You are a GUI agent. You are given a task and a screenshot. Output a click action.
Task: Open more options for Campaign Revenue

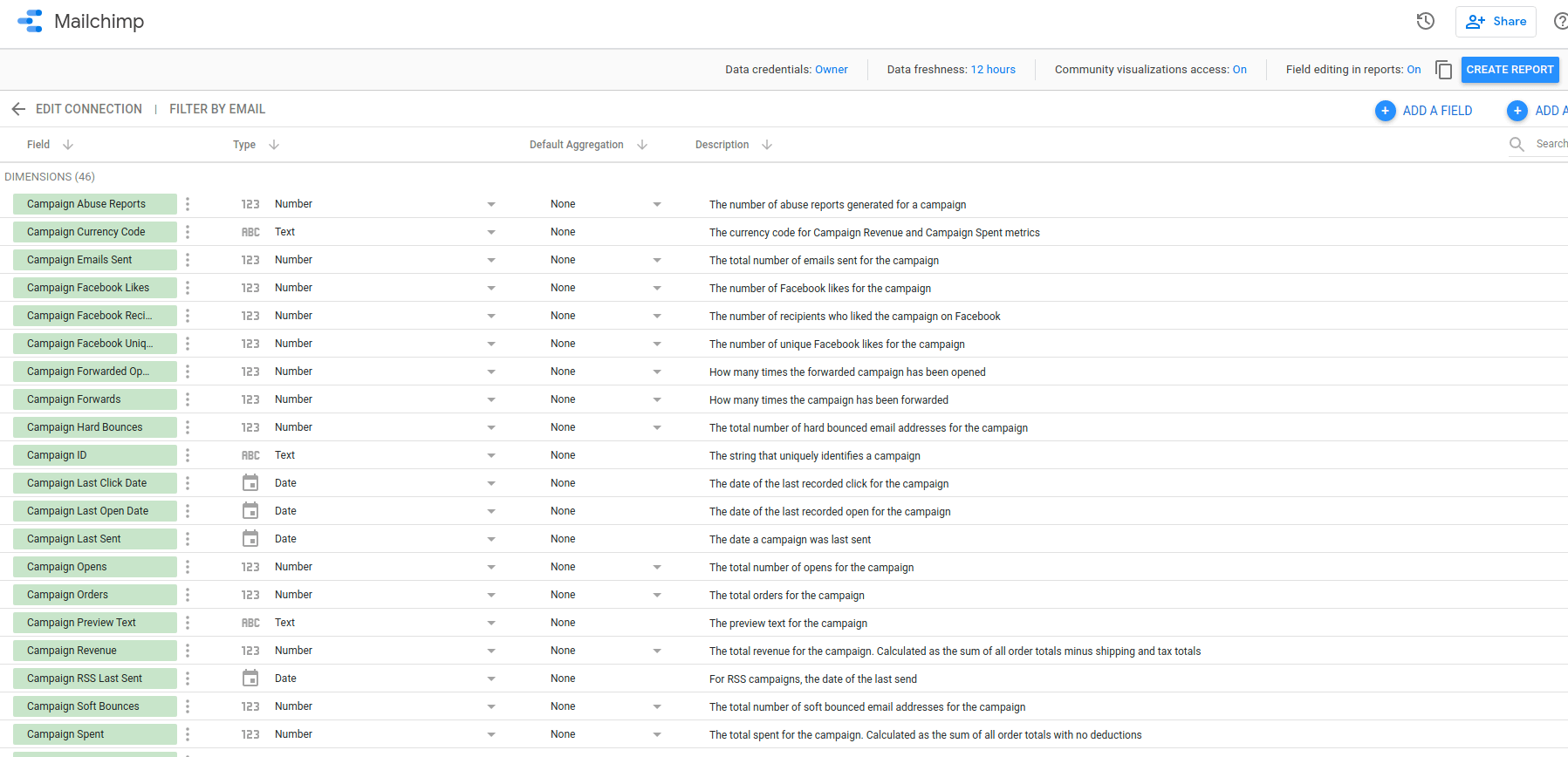click(x=188, y=651)
